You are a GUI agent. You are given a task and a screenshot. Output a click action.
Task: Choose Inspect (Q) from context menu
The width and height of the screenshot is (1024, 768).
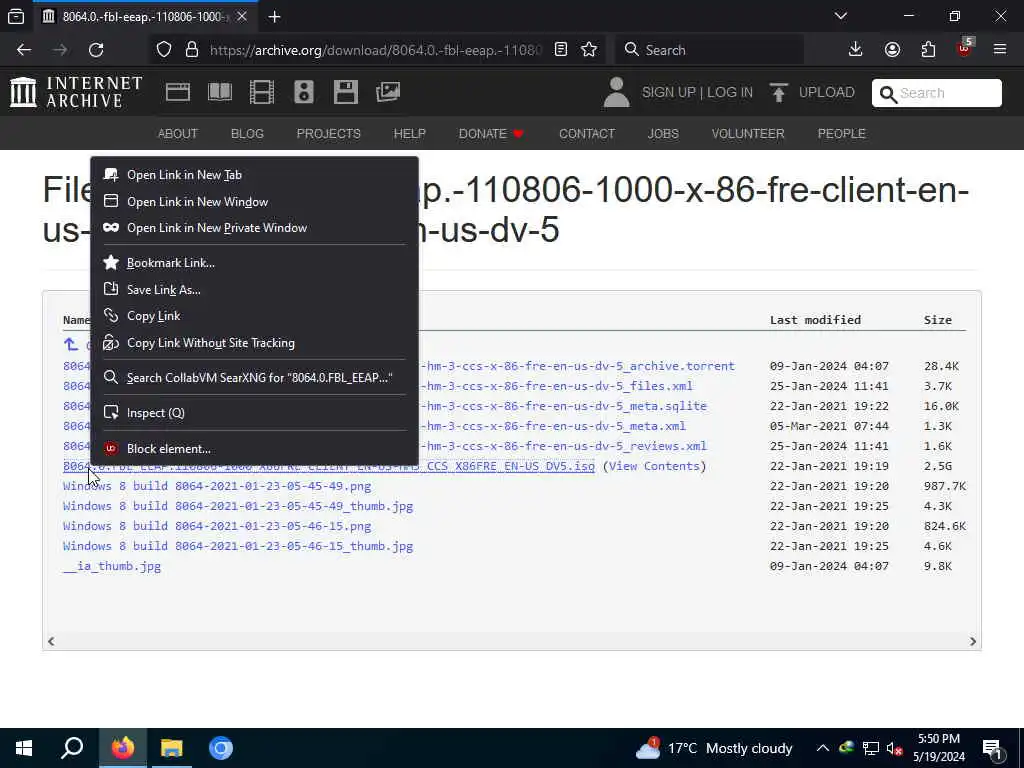click(x=254, y=413)
